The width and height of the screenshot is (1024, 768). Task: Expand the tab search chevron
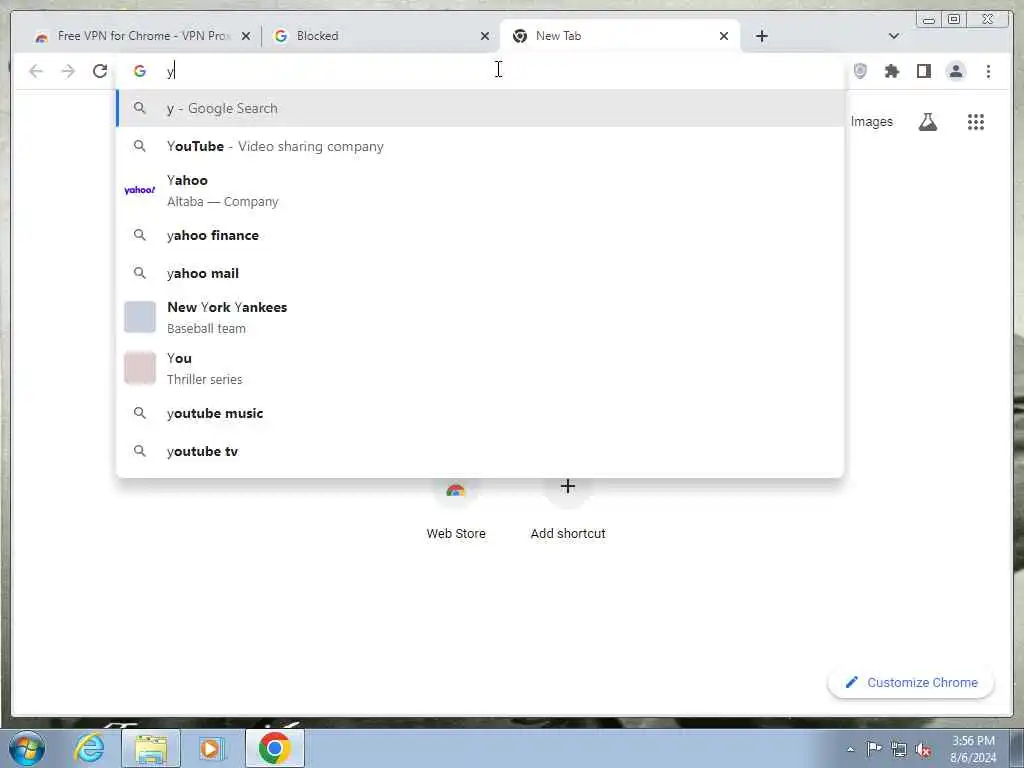click(894, 36)
